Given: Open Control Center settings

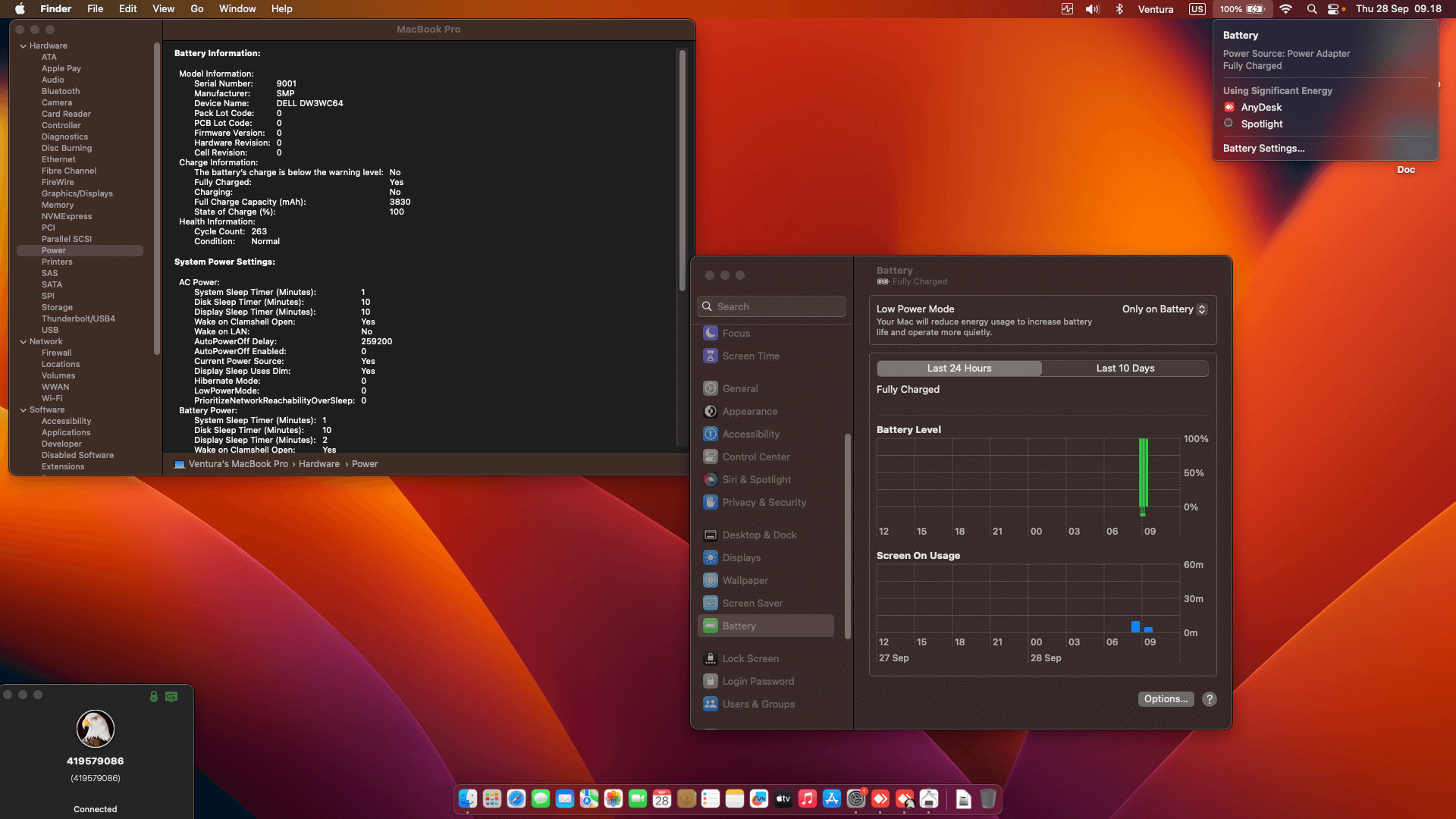Looking at the screenshot, I should [755, 457].
